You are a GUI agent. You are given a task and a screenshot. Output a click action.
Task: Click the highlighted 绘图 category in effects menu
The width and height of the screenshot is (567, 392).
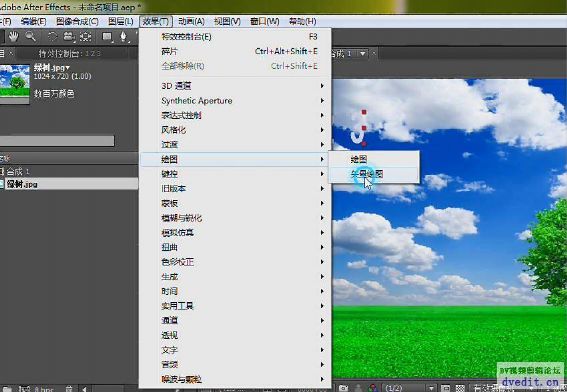click(x=235, y=159)
